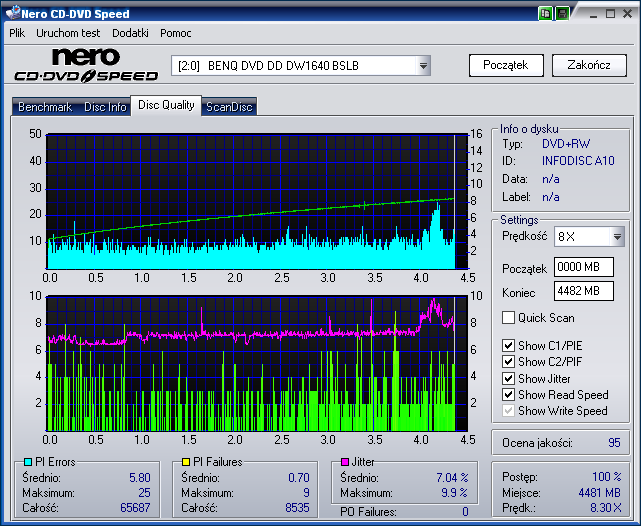Screen dimensions: 641x526
Task: Open the Plik menu
Action: 17,33
